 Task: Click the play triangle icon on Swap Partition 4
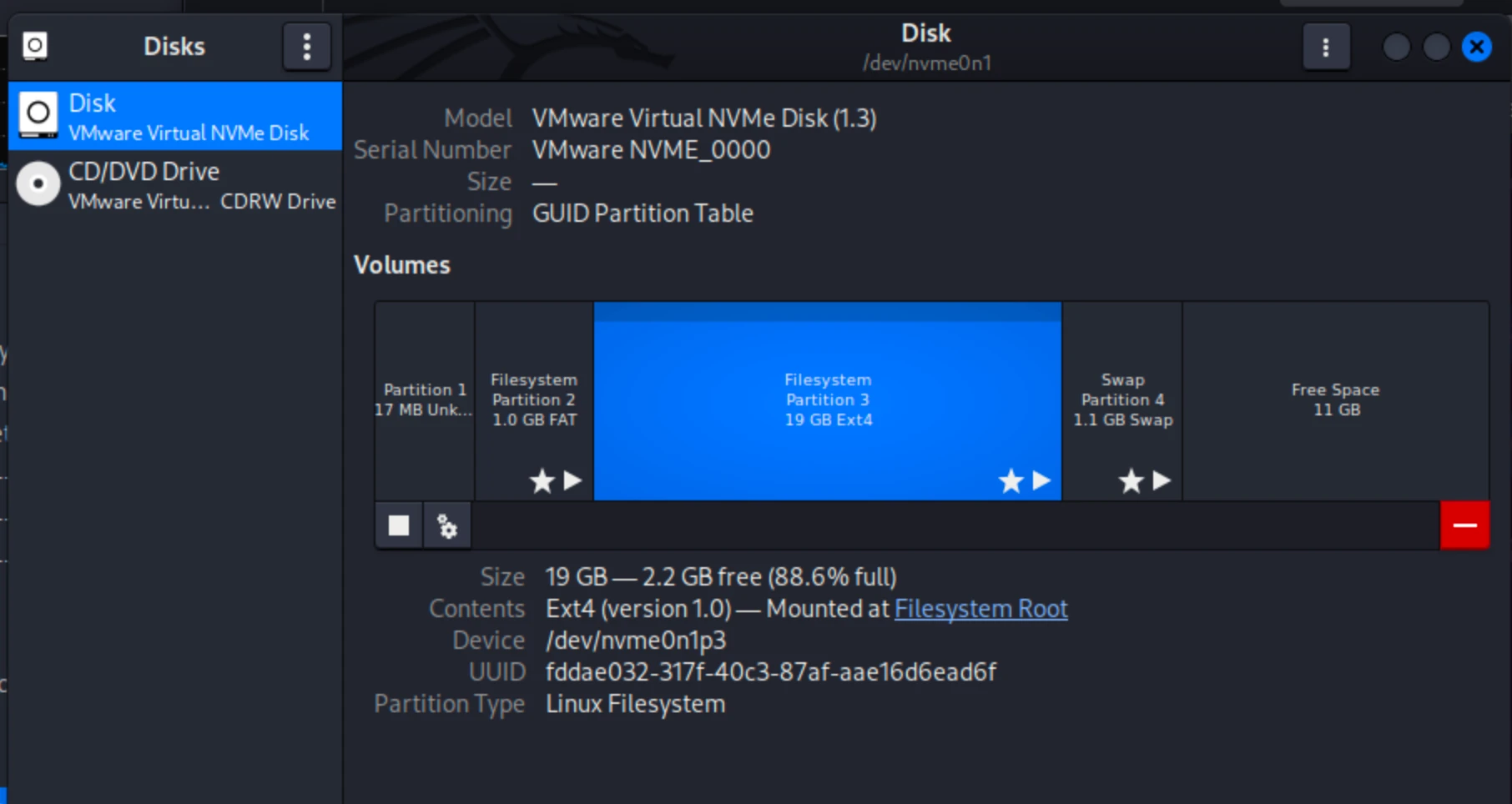[1162, 480]
